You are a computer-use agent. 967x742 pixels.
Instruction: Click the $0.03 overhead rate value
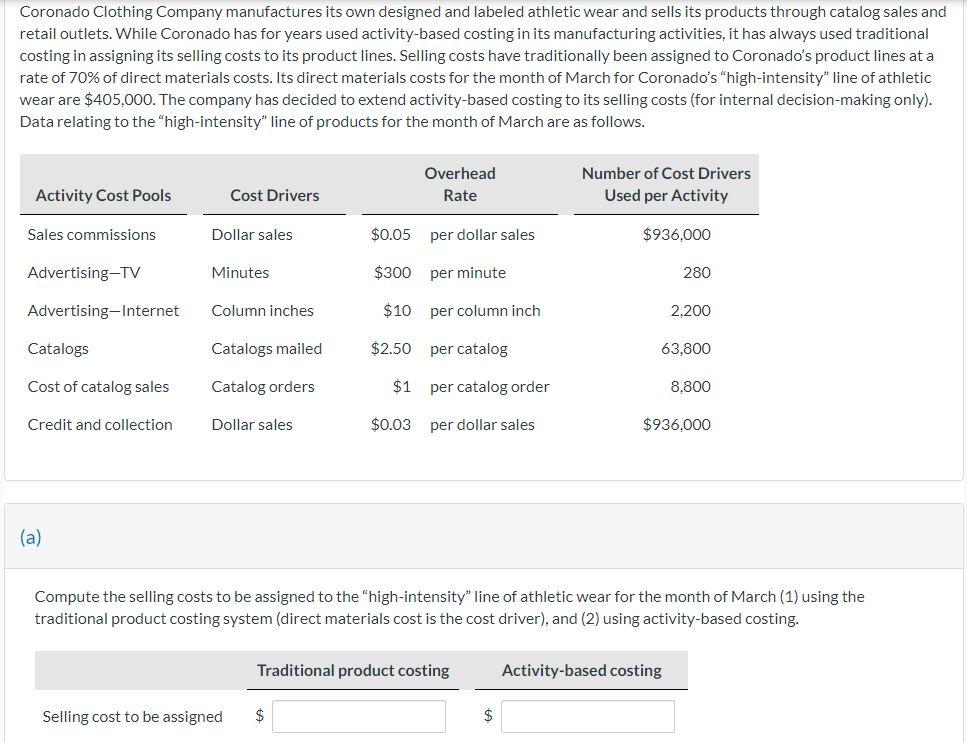pyautogui.click(x=390, y=425)
